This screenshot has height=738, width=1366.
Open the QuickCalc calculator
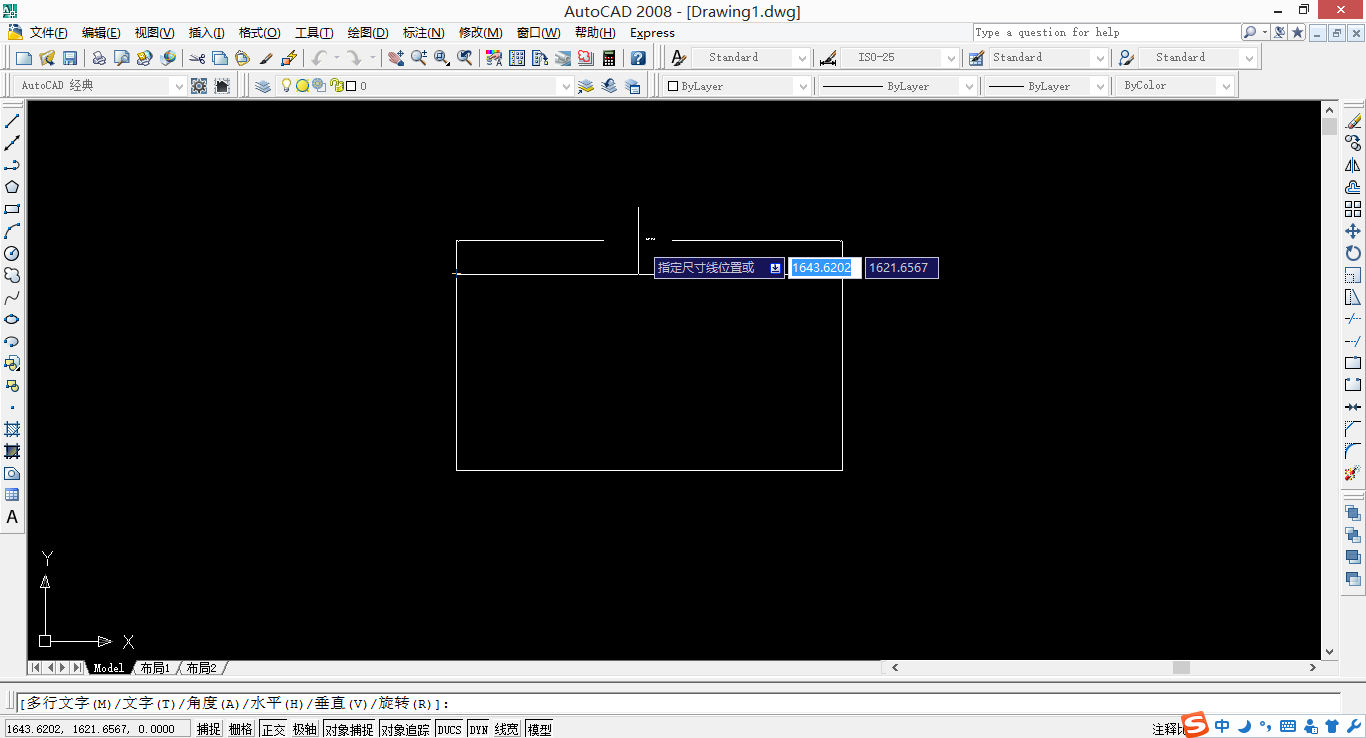609,58
